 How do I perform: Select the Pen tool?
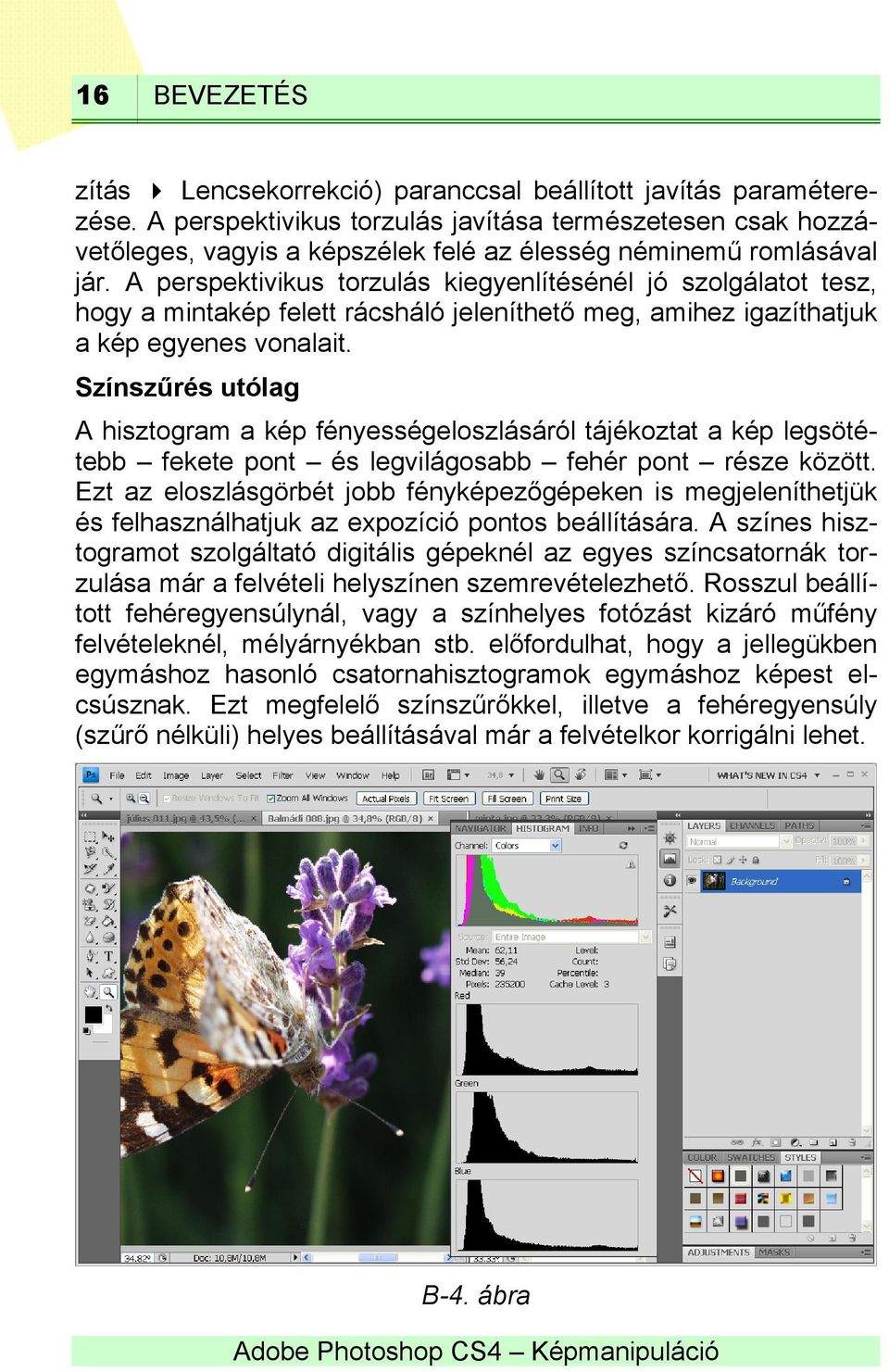(90, 956)
